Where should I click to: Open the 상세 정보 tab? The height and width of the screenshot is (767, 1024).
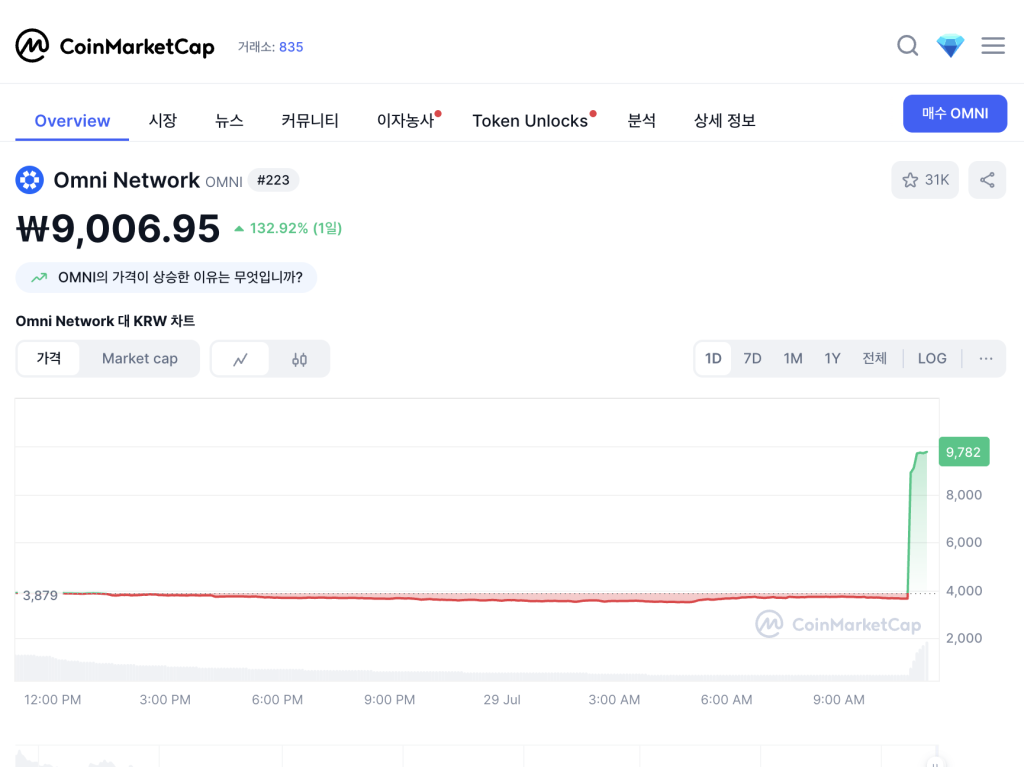point(724,121)
